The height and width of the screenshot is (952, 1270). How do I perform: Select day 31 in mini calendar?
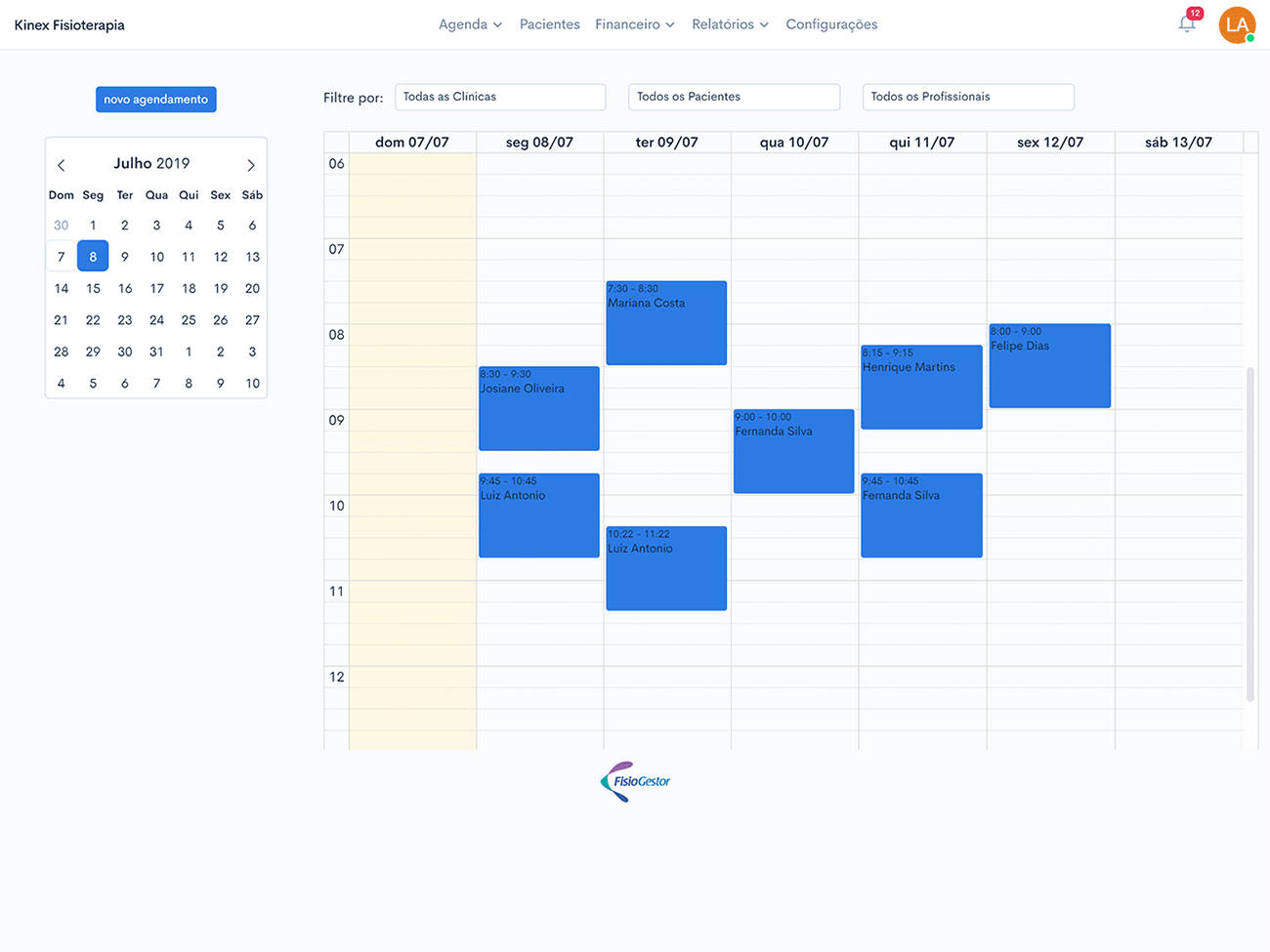coord(156,352)
